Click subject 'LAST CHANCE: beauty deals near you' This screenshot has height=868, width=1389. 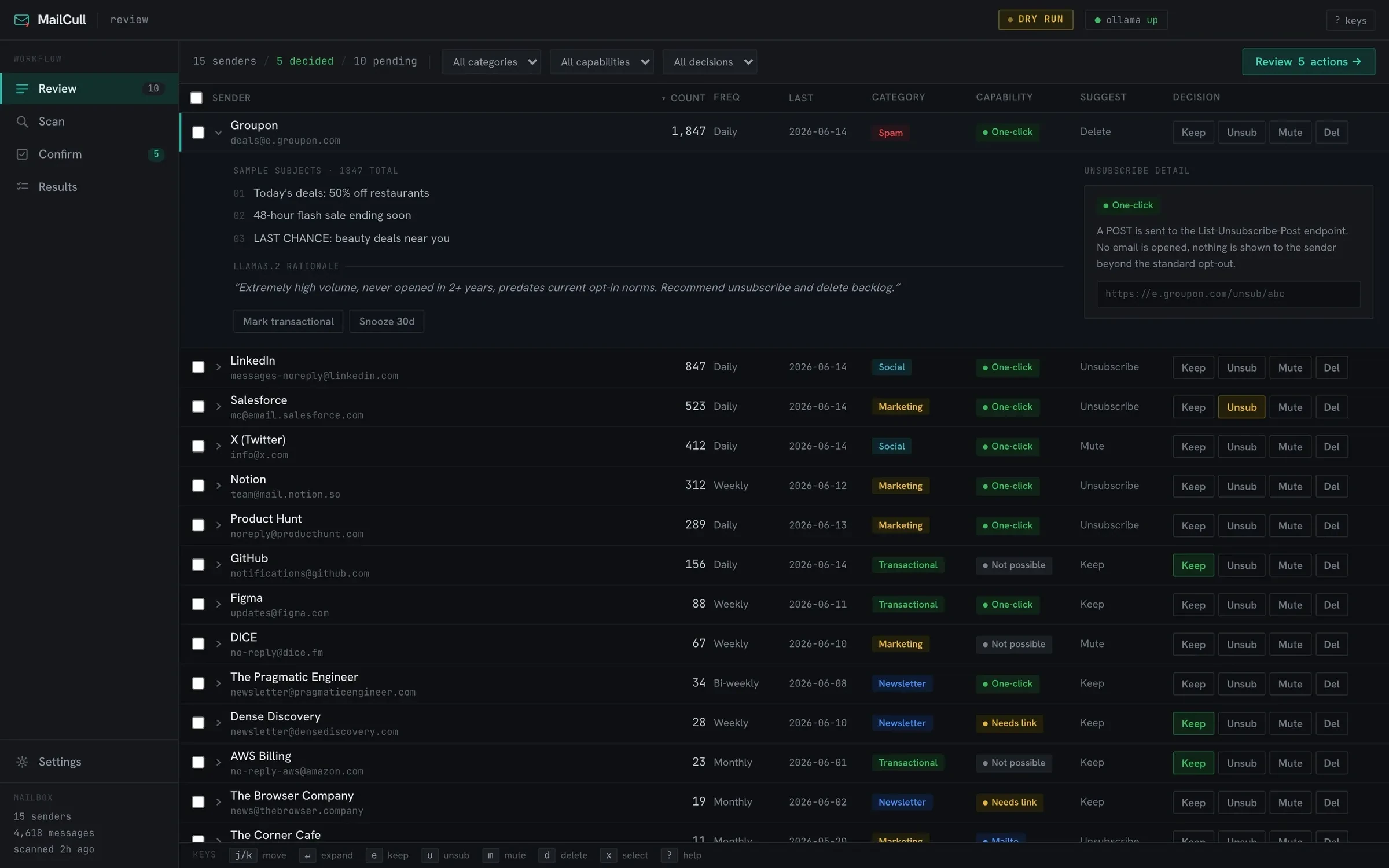click(351, 238)
